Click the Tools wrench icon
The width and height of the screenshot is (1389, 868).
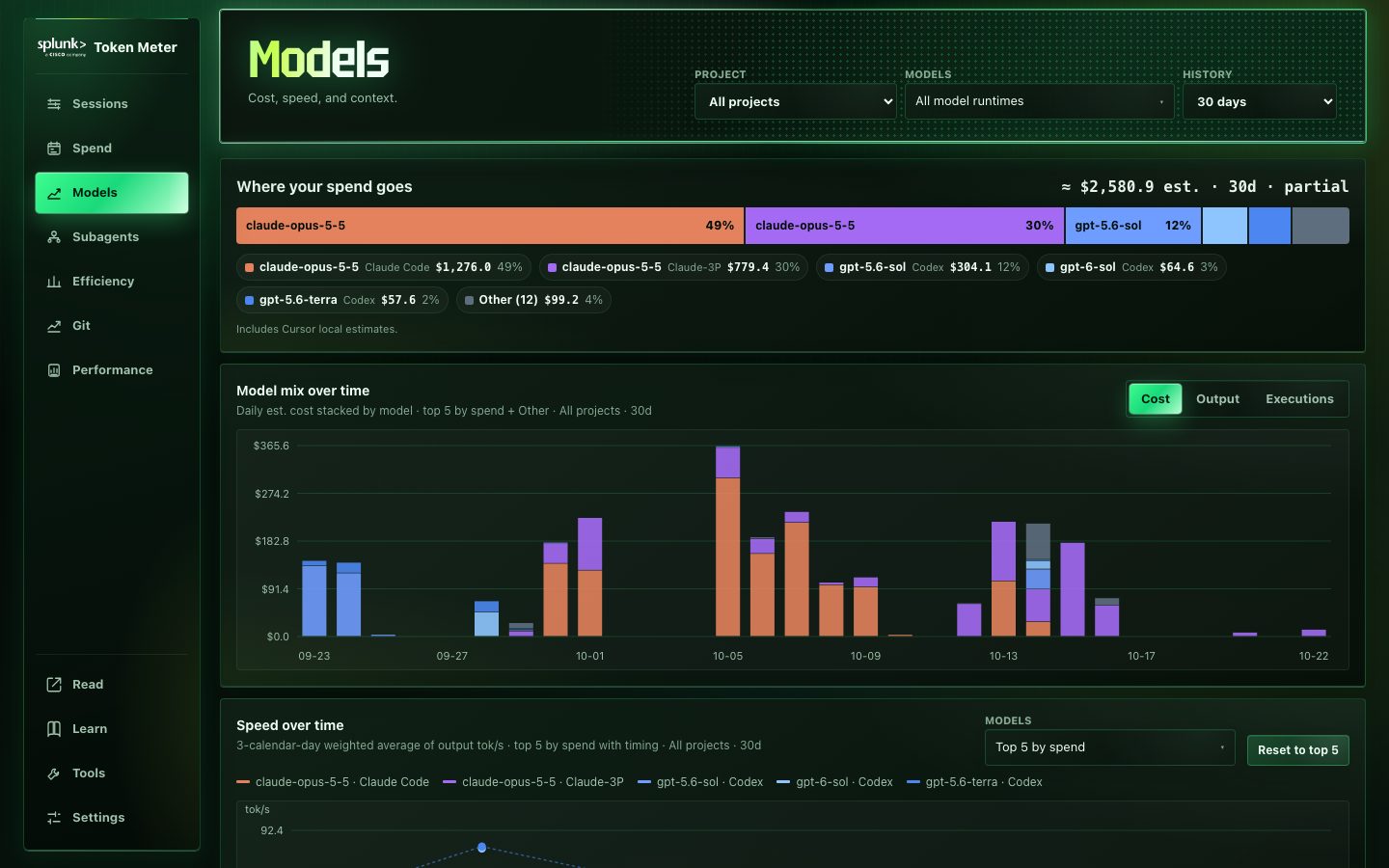click(54, 773)
